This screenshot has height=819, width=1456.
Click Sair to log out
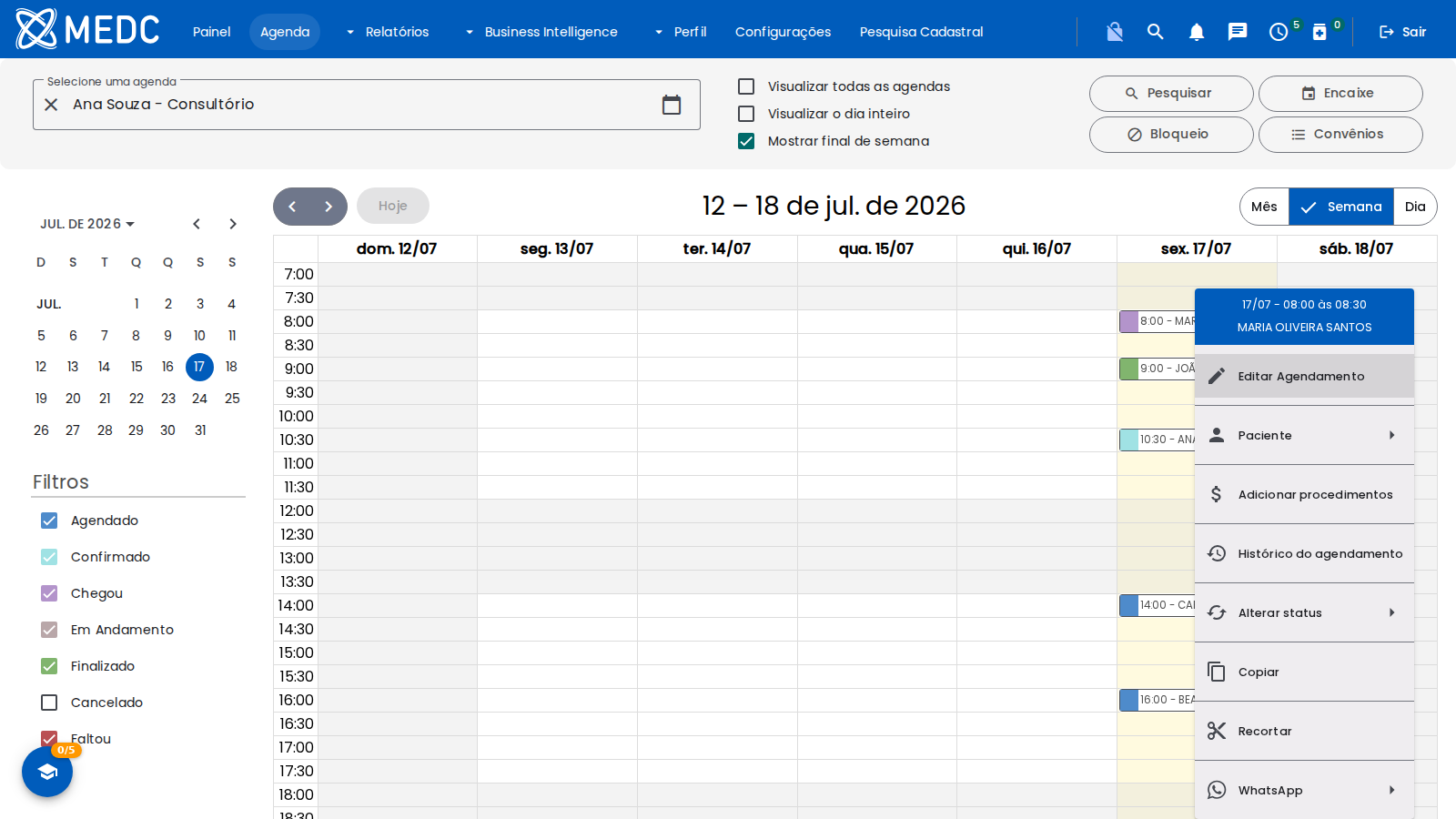click(x=1402, y=32)
